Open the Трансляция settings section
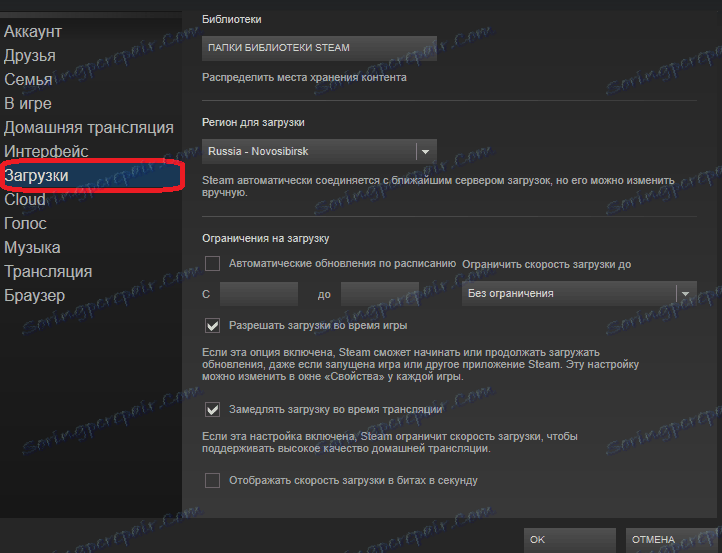 (48, 271)
